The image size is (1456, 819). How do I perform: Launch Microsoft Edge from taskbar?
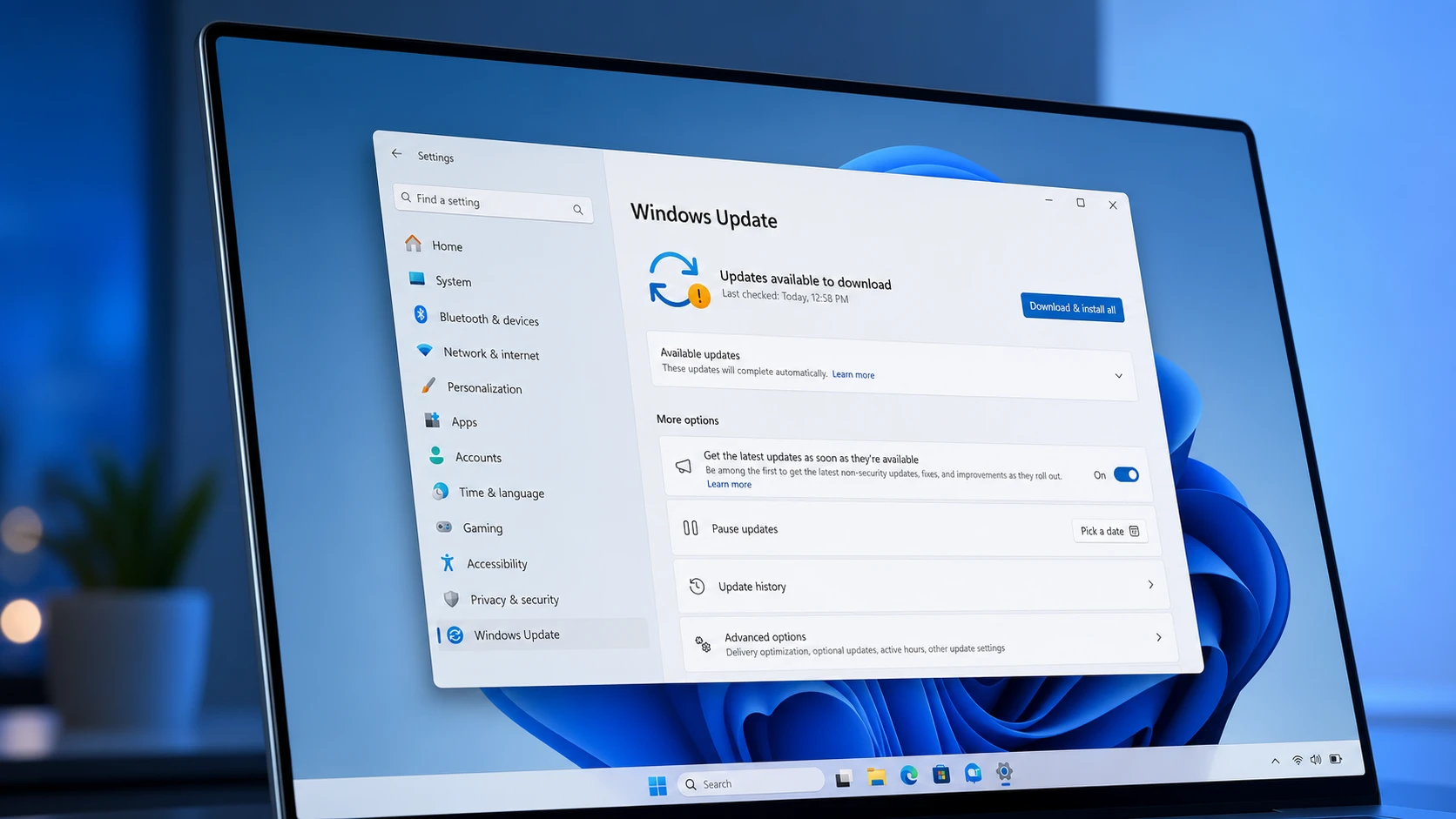[x=909, y=775]
